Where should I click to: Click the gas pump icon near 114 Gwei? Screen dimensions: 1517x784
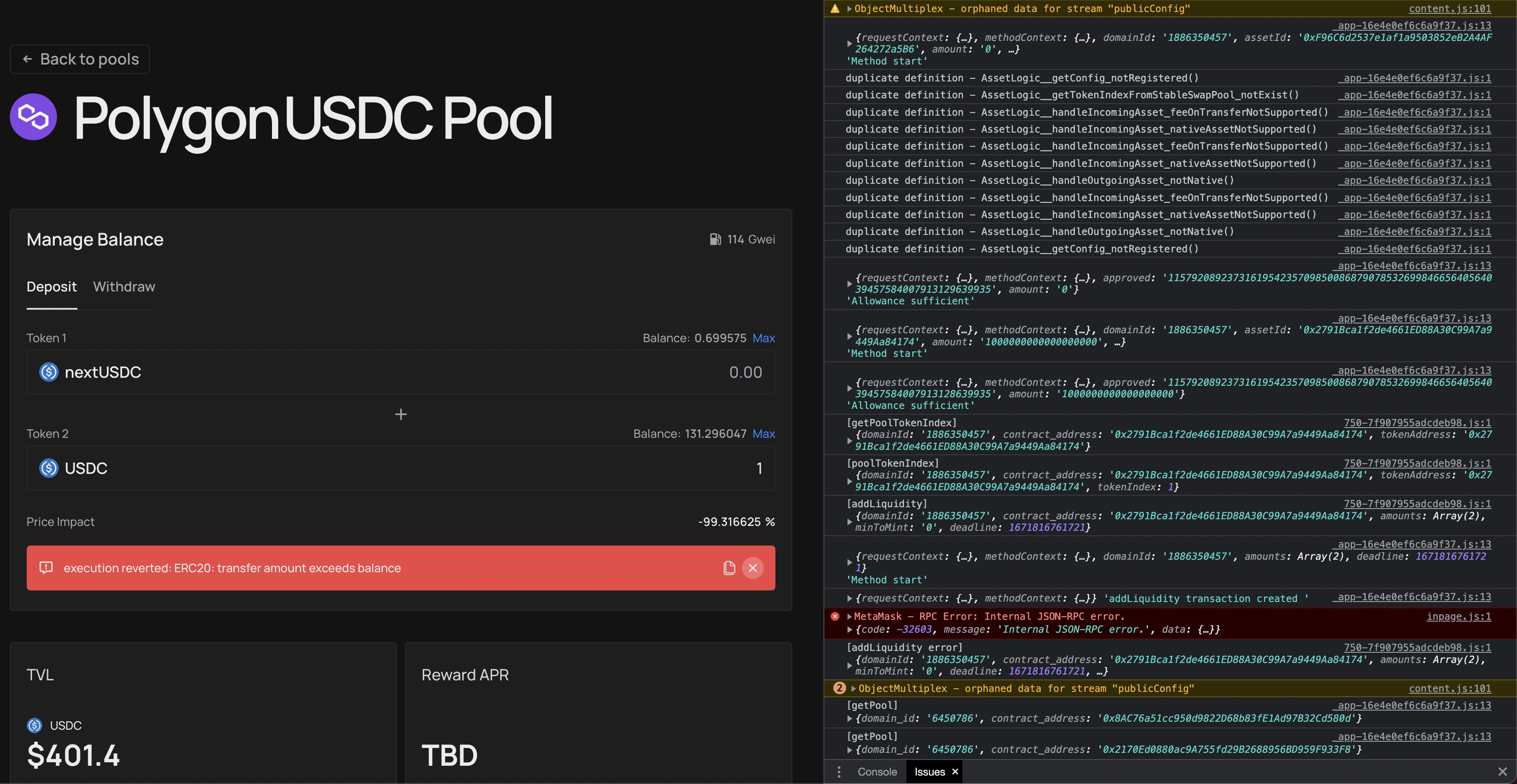(715, 239)
